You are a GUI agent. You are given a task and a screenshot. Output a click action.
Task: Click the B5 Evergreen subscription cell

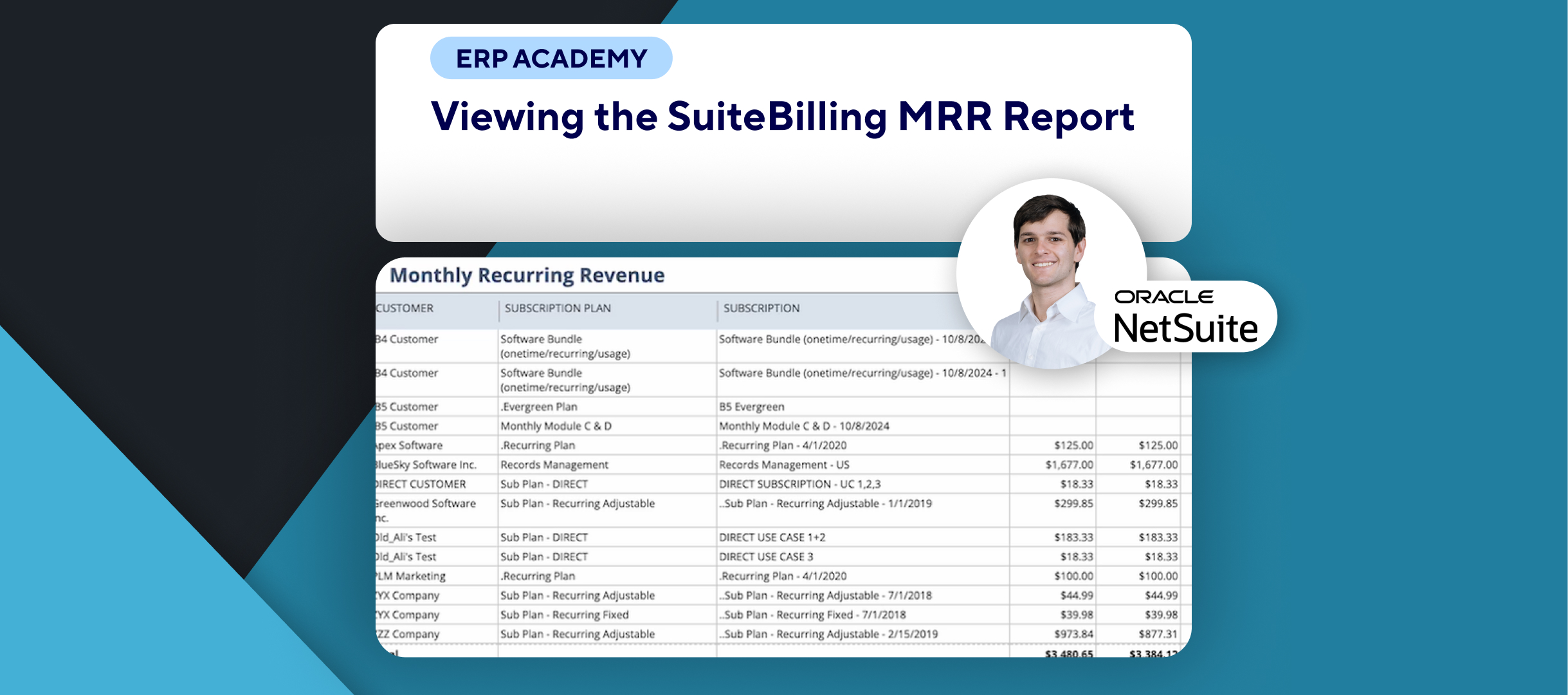click(752, 407)
